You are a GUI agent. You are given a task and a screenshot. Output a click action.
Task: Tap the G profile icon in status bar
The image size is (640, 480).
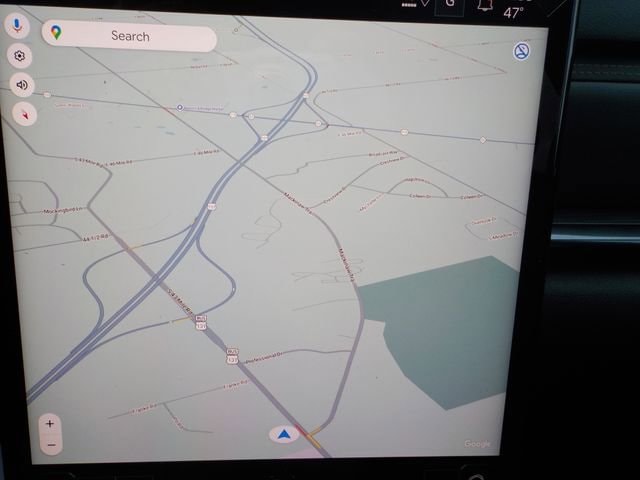tap(450, 4)
